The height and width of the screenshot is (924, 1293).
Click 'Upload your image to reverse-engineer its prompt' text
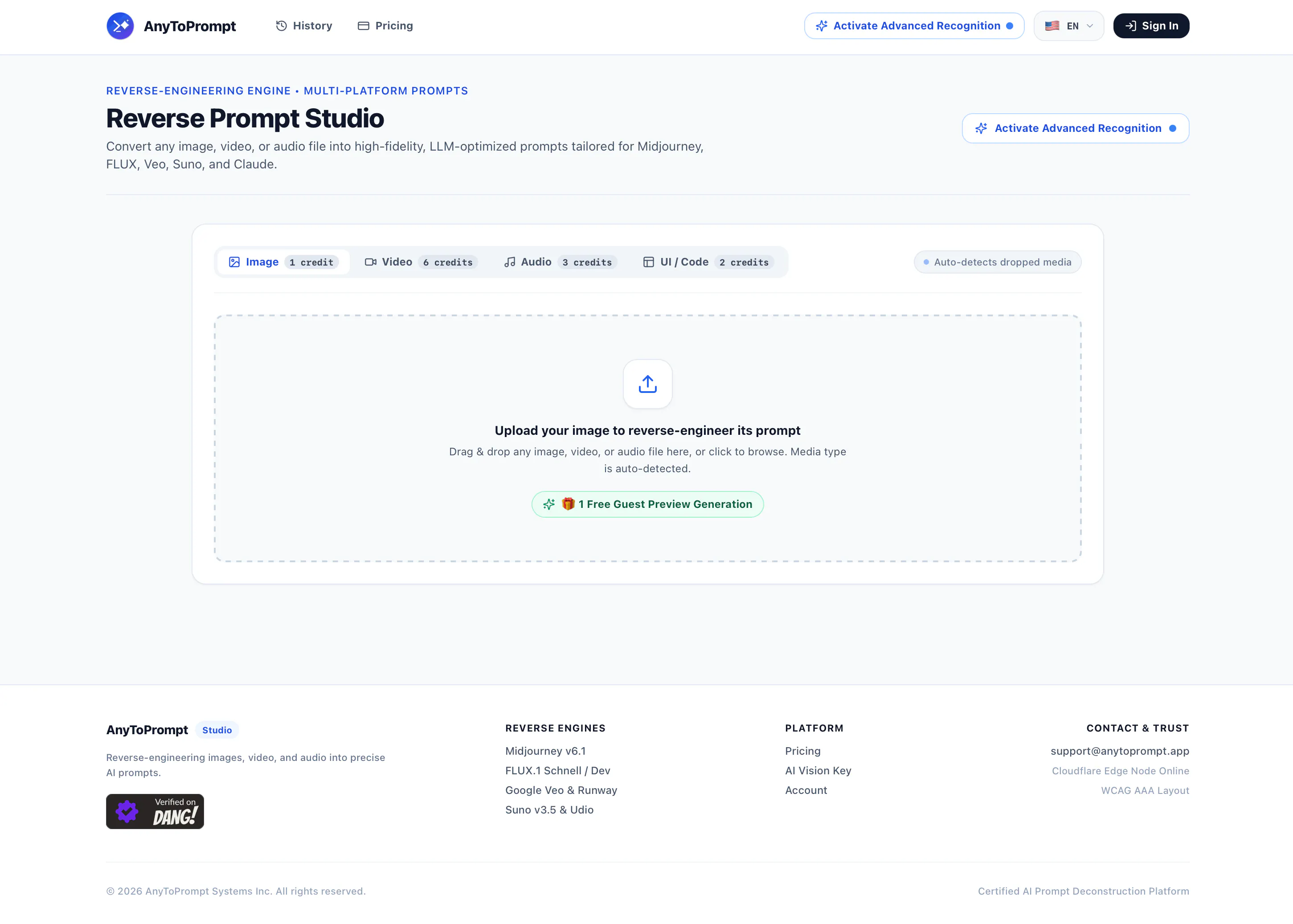[x=647, y=430]
